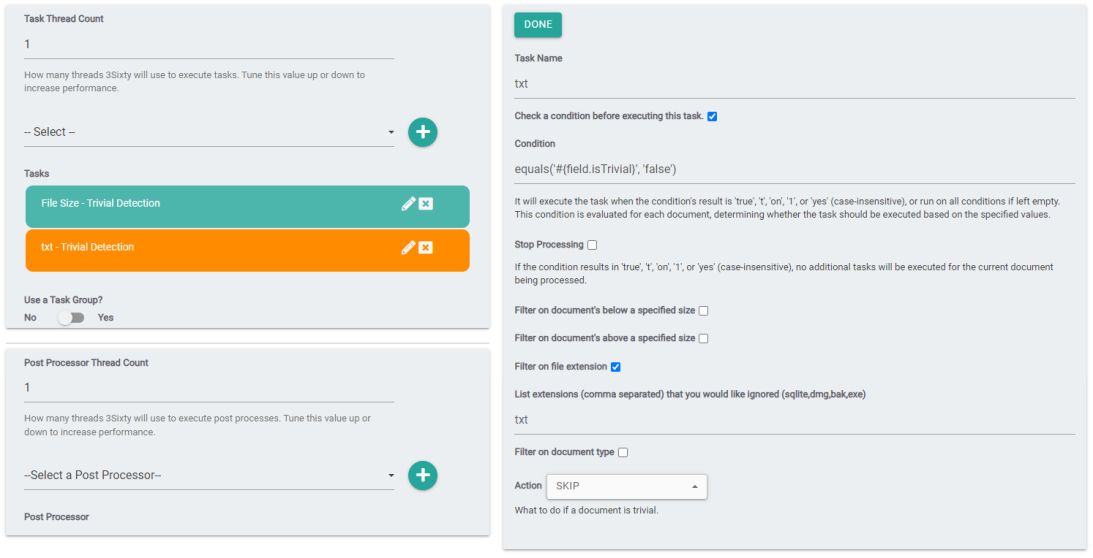
Task: Toggle the Use a Task Group switch
Action: [x=70, y=318]
